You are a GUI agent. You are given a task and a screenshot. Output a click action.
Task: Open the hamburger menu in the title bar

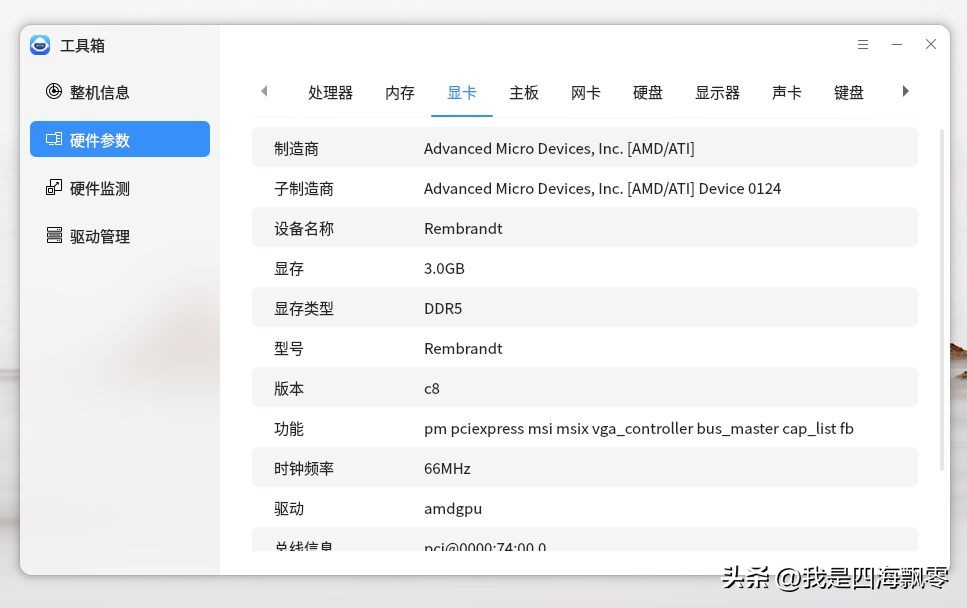tap(862, 44)
